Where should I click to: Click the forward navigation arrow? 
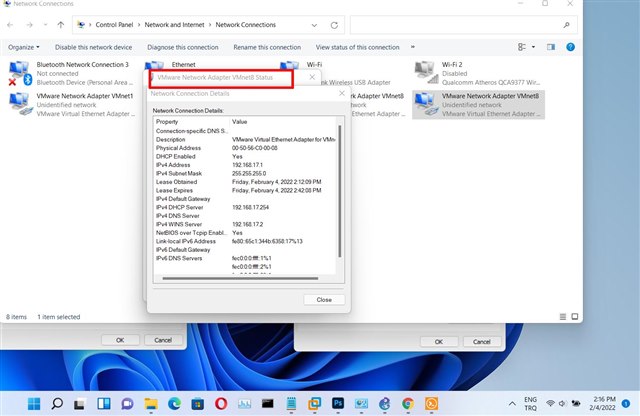point(29,25)
